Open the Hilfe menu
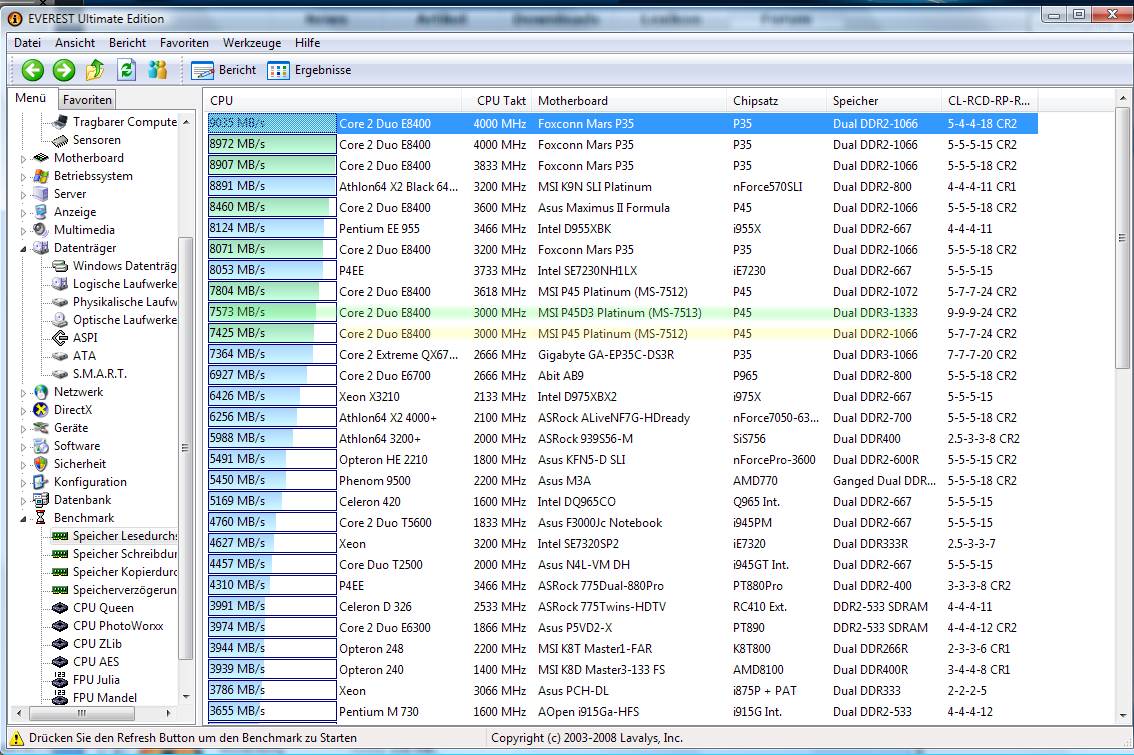The image size is (1134, 755). pyautogui.click(x=307, y=43)
